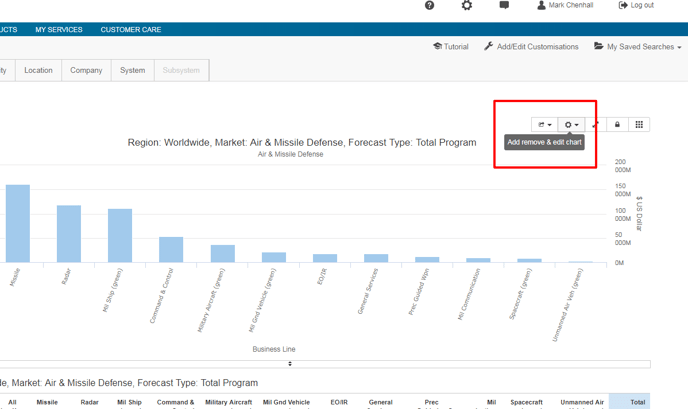Viewport: 688px width, 409px height.
Task: Select the Military Aircraft (green) bar
Action: click(x=222, y=254)
